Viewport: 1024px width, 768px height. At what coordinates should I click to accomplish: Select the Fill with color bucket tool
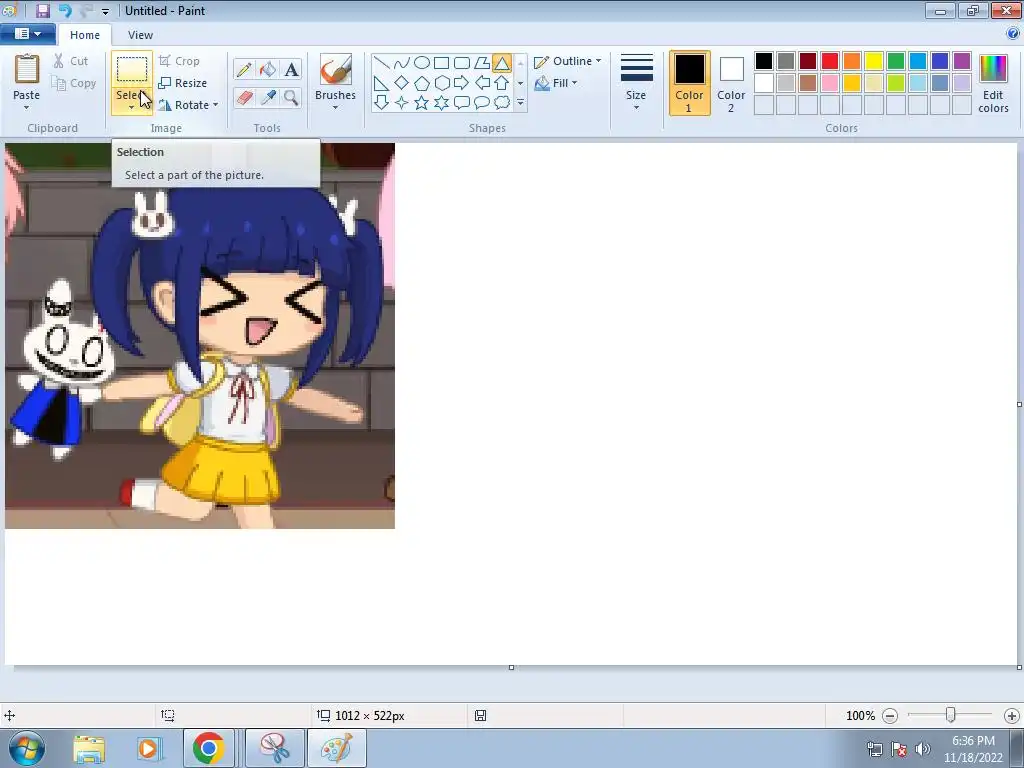267,69
